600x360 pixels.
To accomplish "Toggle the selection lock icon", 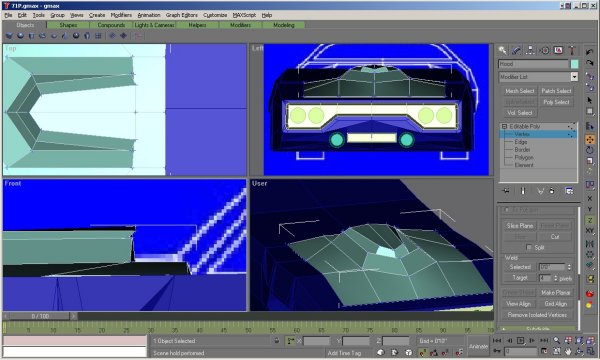I will click(277, 340).
